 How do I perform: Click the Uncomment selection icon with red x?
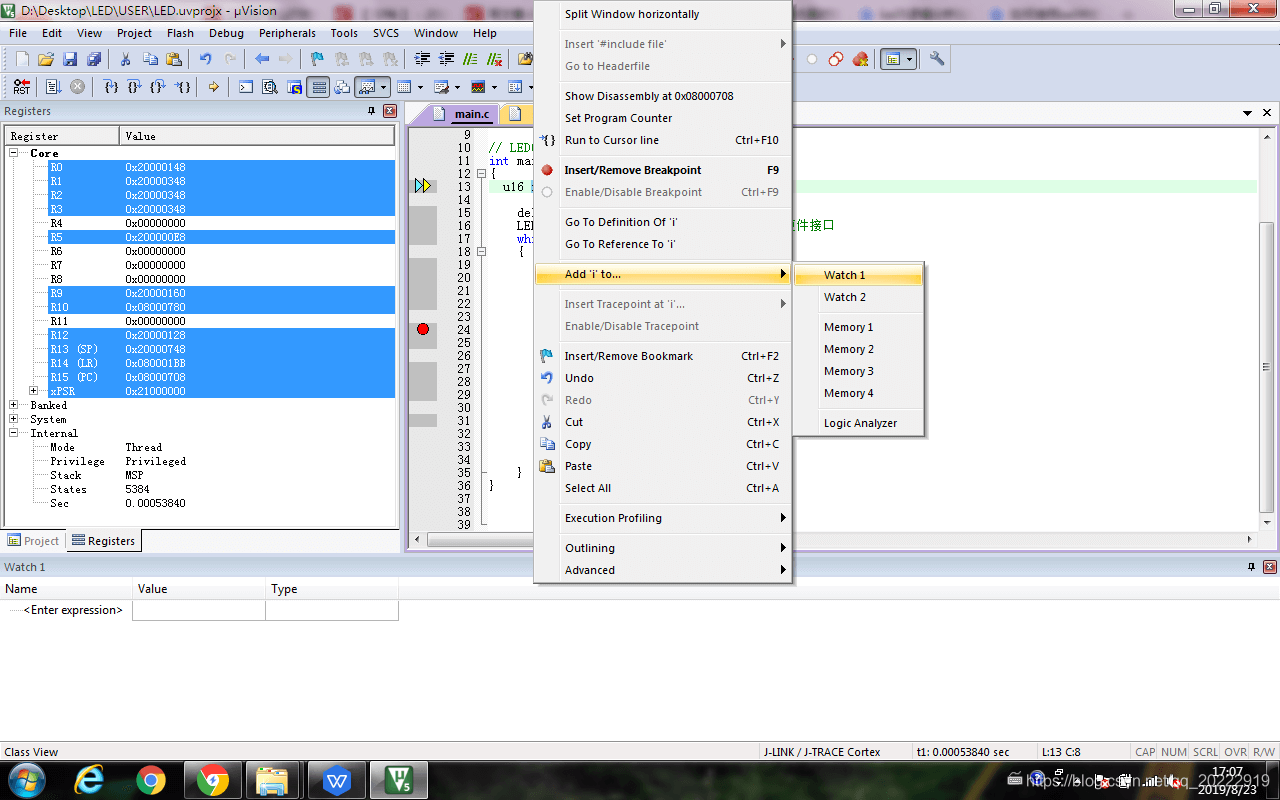click(x=493, y=59)
